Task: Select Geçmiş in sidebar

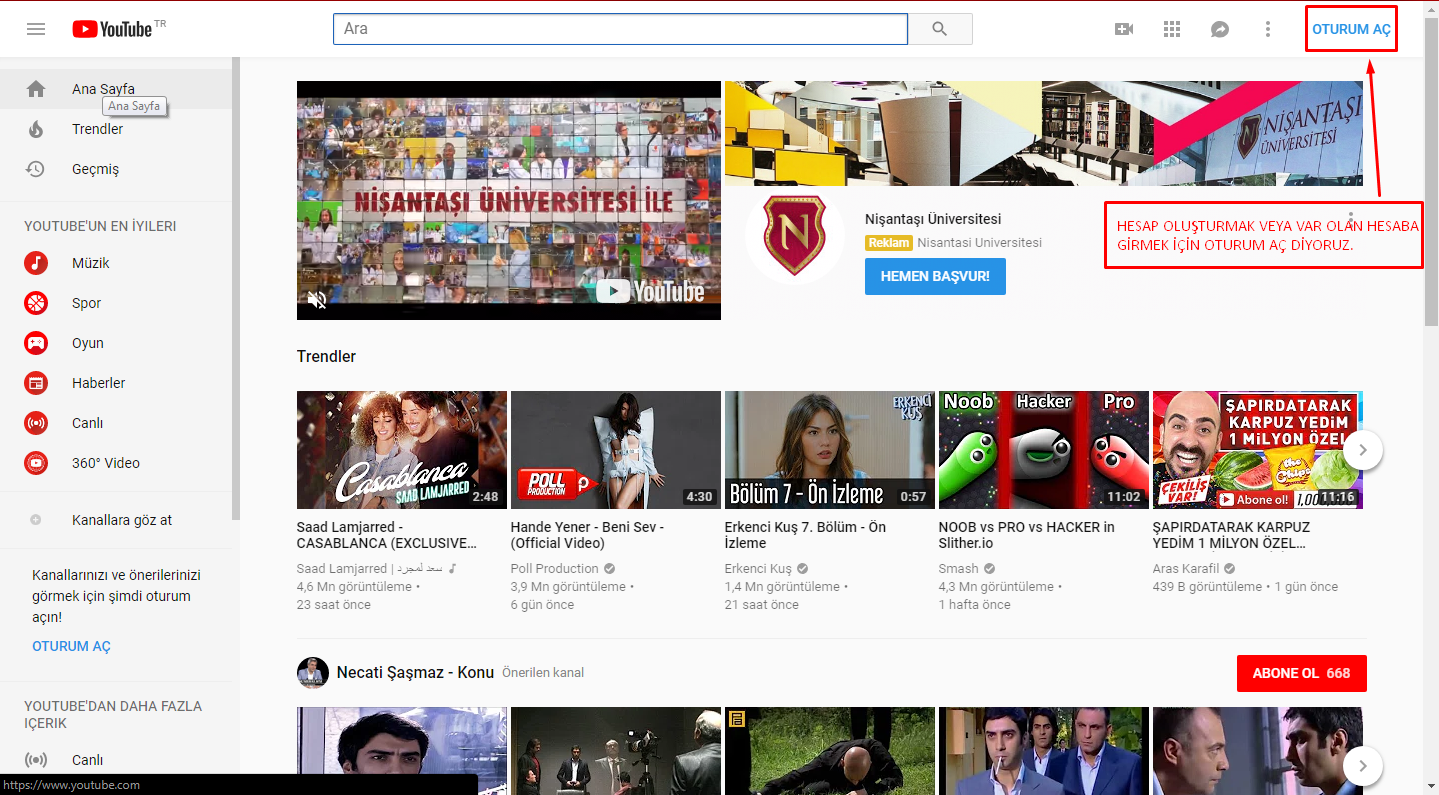Action: tap(116, 169)
